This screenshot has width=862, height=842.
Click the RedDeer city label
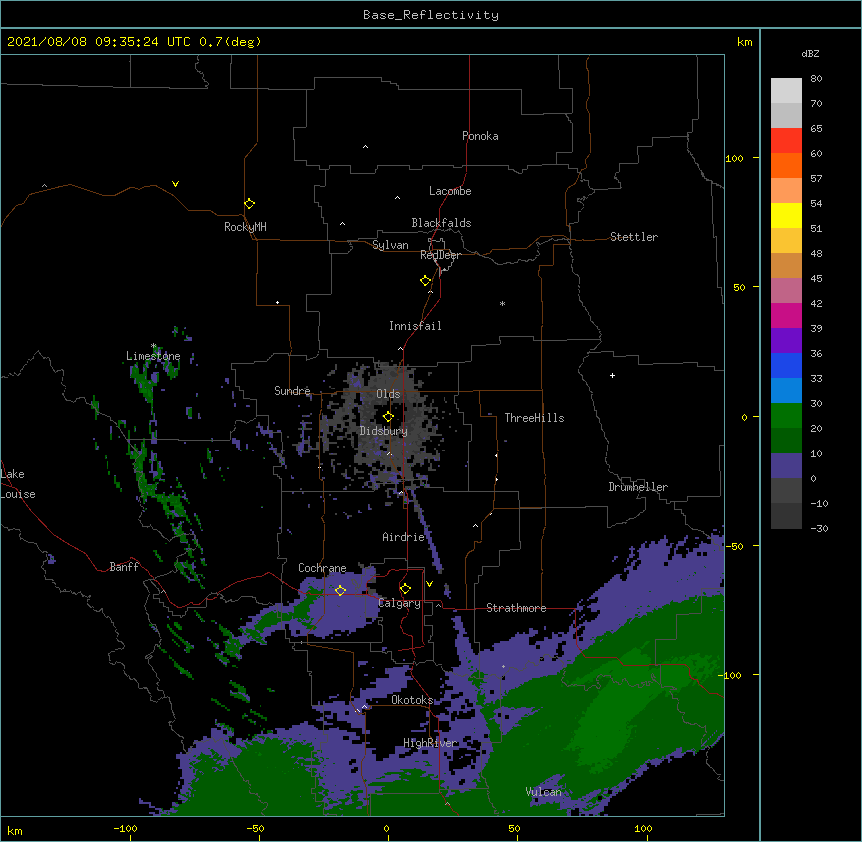click(x=440, y=255)
